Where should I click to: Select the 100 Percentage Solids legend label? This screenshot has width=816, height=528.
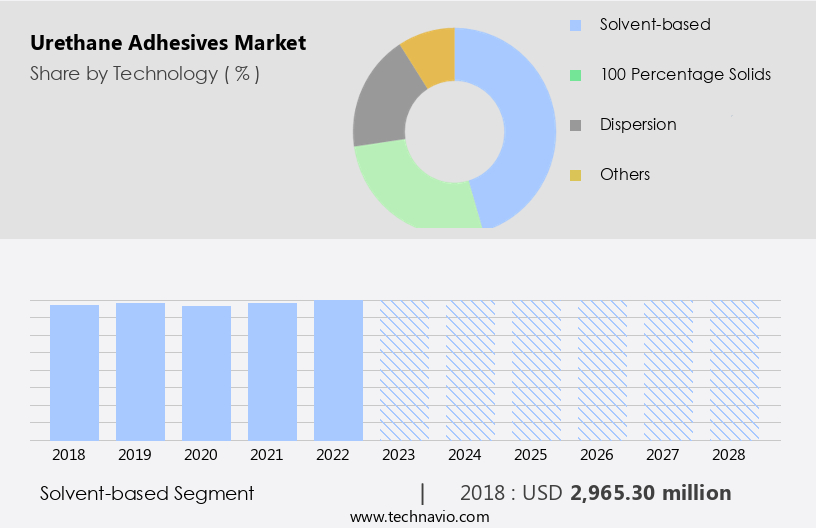(685, 74)
